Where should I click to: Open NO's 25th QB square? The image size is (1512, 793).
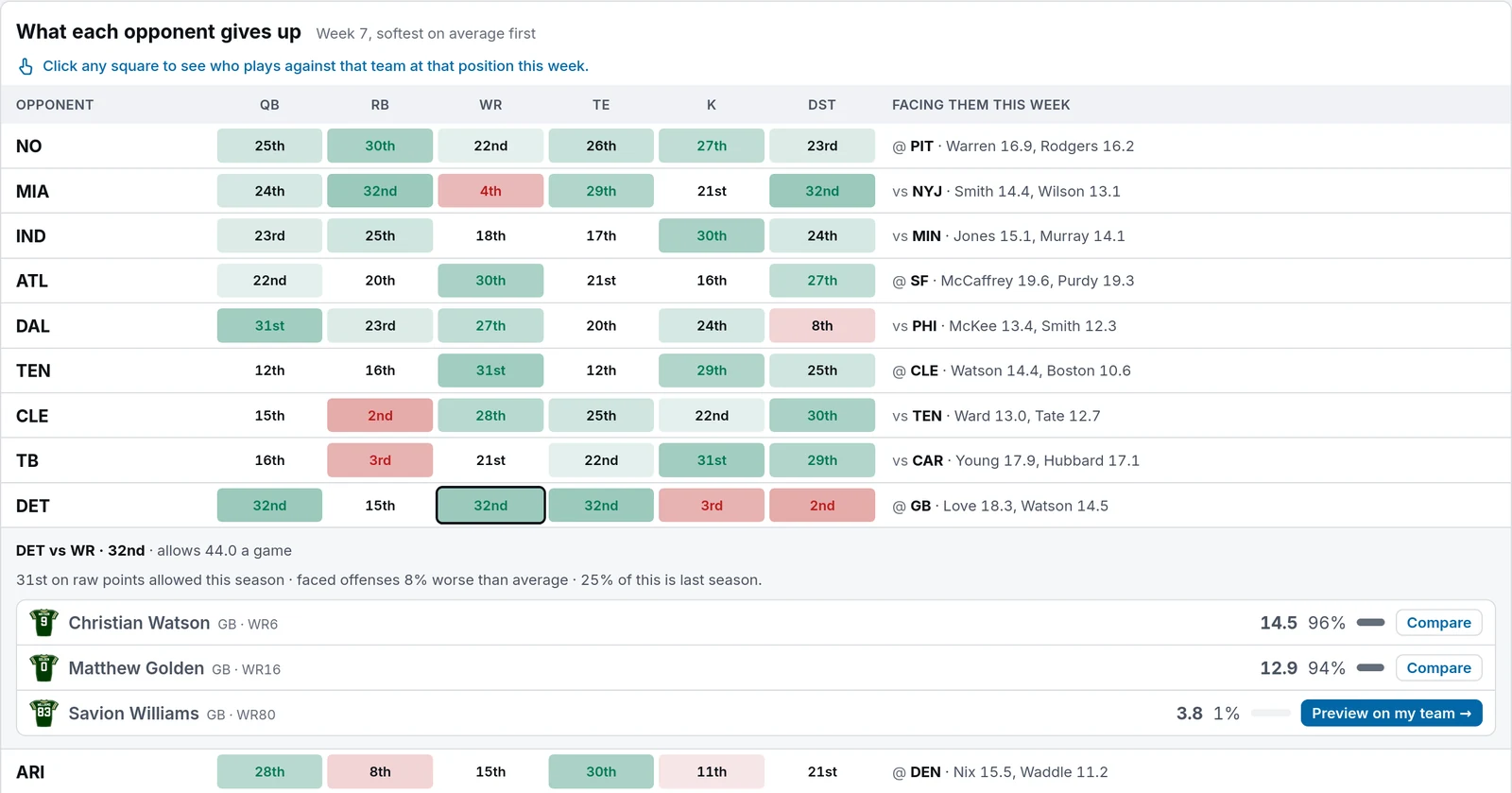tap(269, 146)
